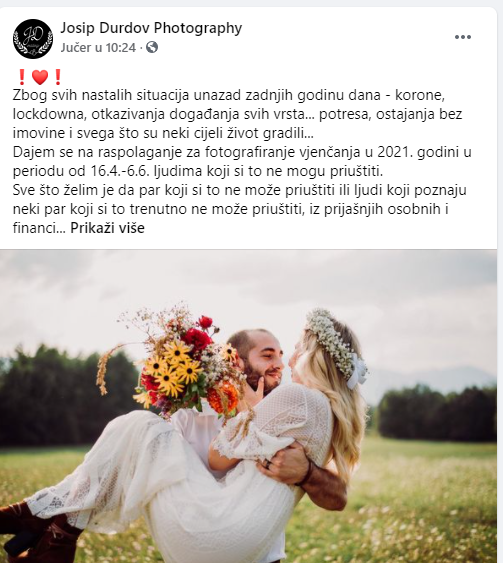This screenshot has height=563, width=503.
Task: Open the post timestamp Jučer u 10:24
Action: click(x=98, y=47)
